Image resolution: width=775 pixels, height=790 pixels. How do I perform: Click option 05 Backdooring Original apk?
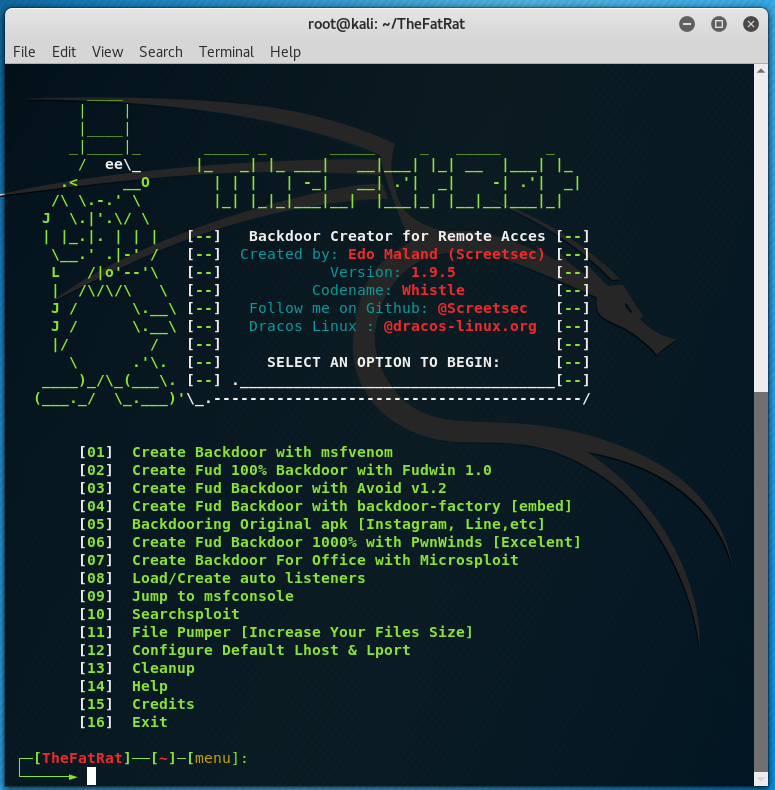point(338,524)
